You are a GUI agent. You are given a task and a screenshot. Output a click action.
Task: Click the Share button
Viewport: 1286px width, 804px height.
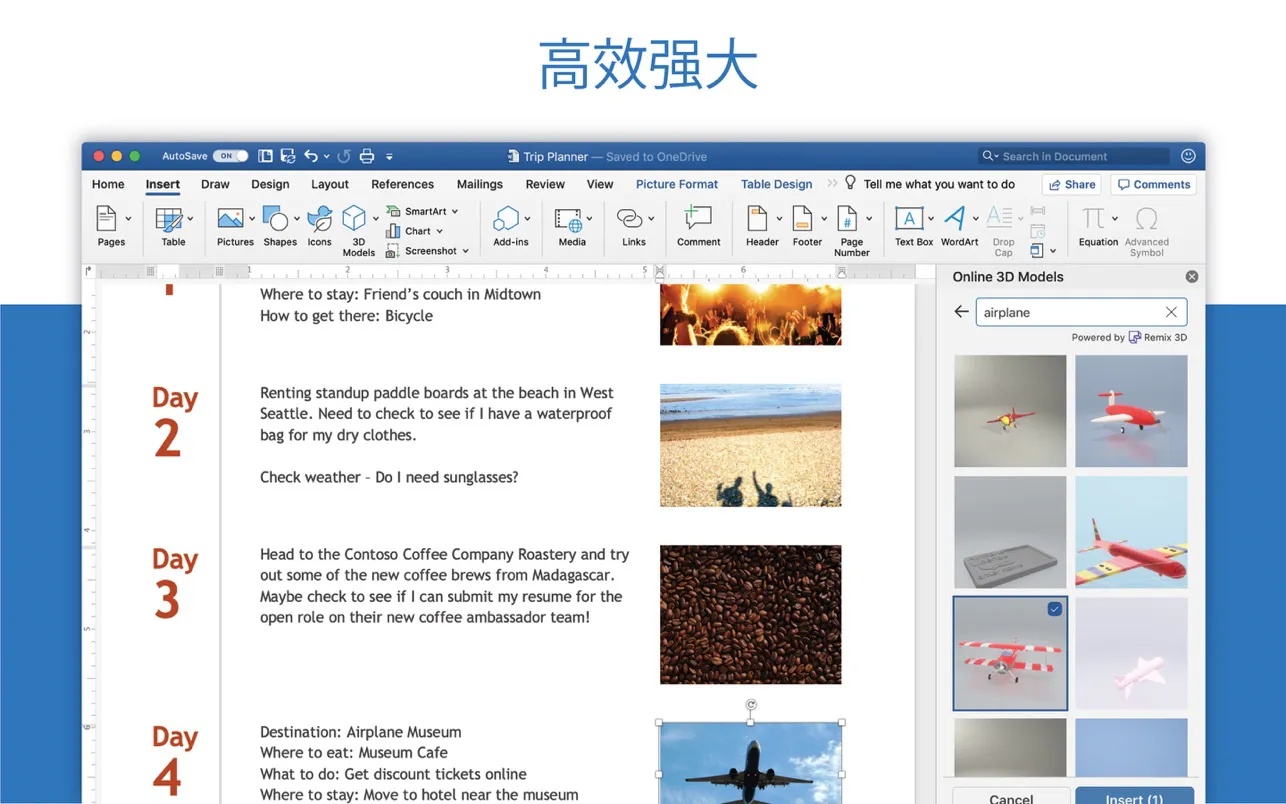(x=1071, y=184)
